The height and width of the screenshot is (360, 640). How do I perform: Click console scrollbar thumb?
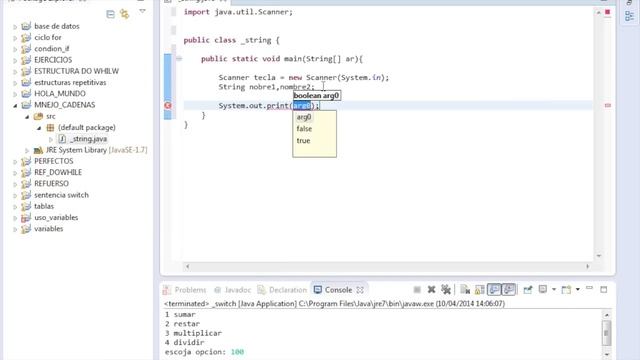coord(606,333)
